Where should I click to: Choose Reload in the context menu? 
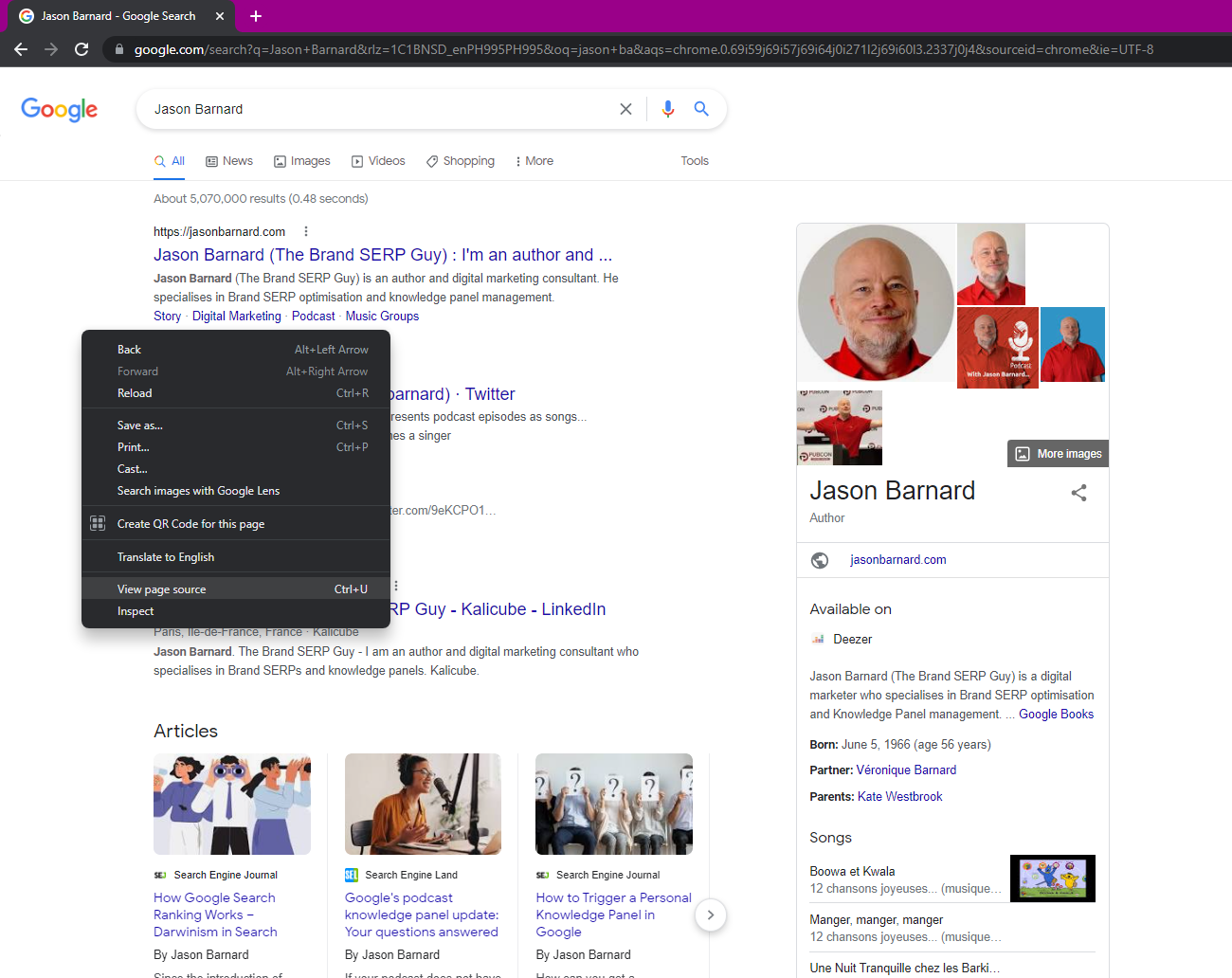pyautogui.click(x=236, y=393)
